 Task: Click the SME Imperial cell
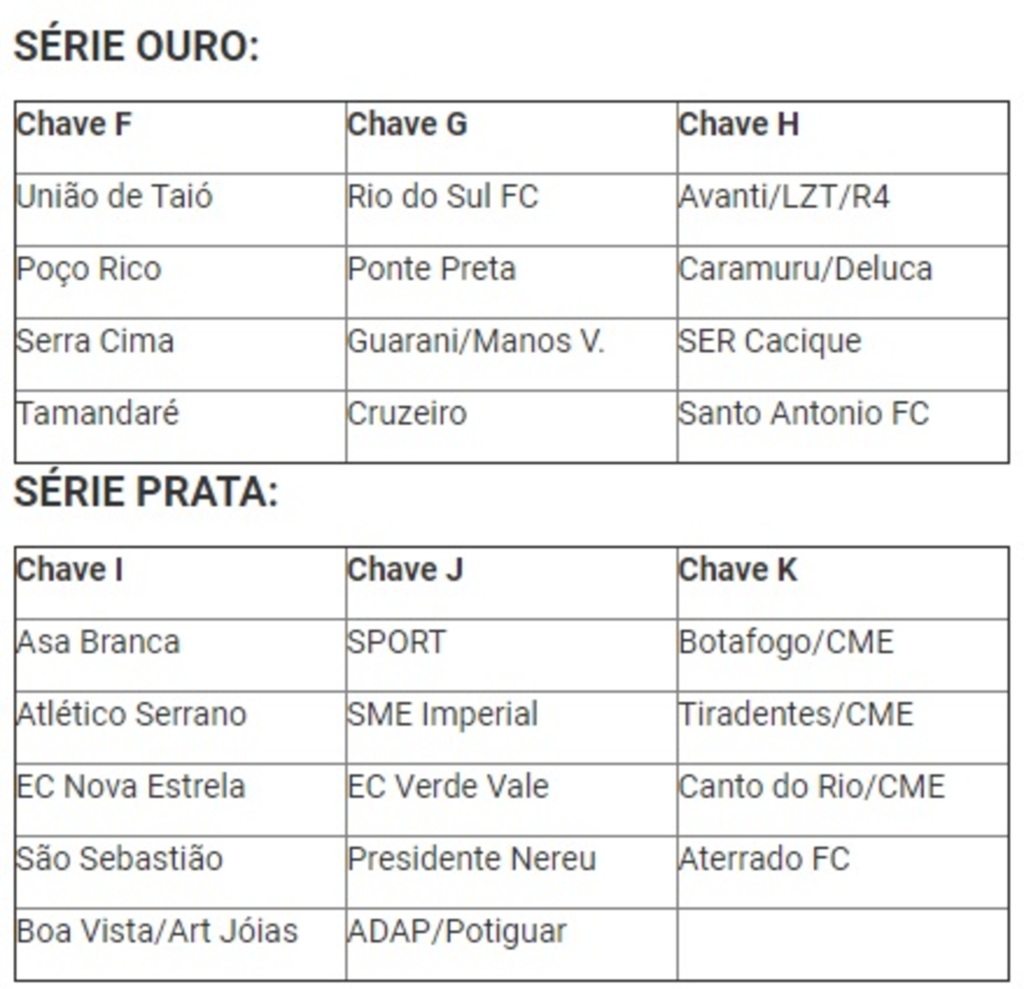tap(511, 728)
